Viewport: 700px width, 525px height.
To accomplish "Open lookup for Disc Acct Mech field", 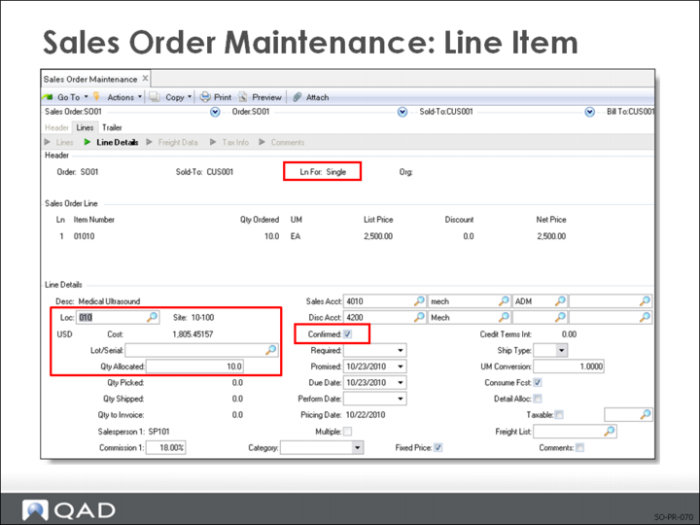I will pos(504,317).
